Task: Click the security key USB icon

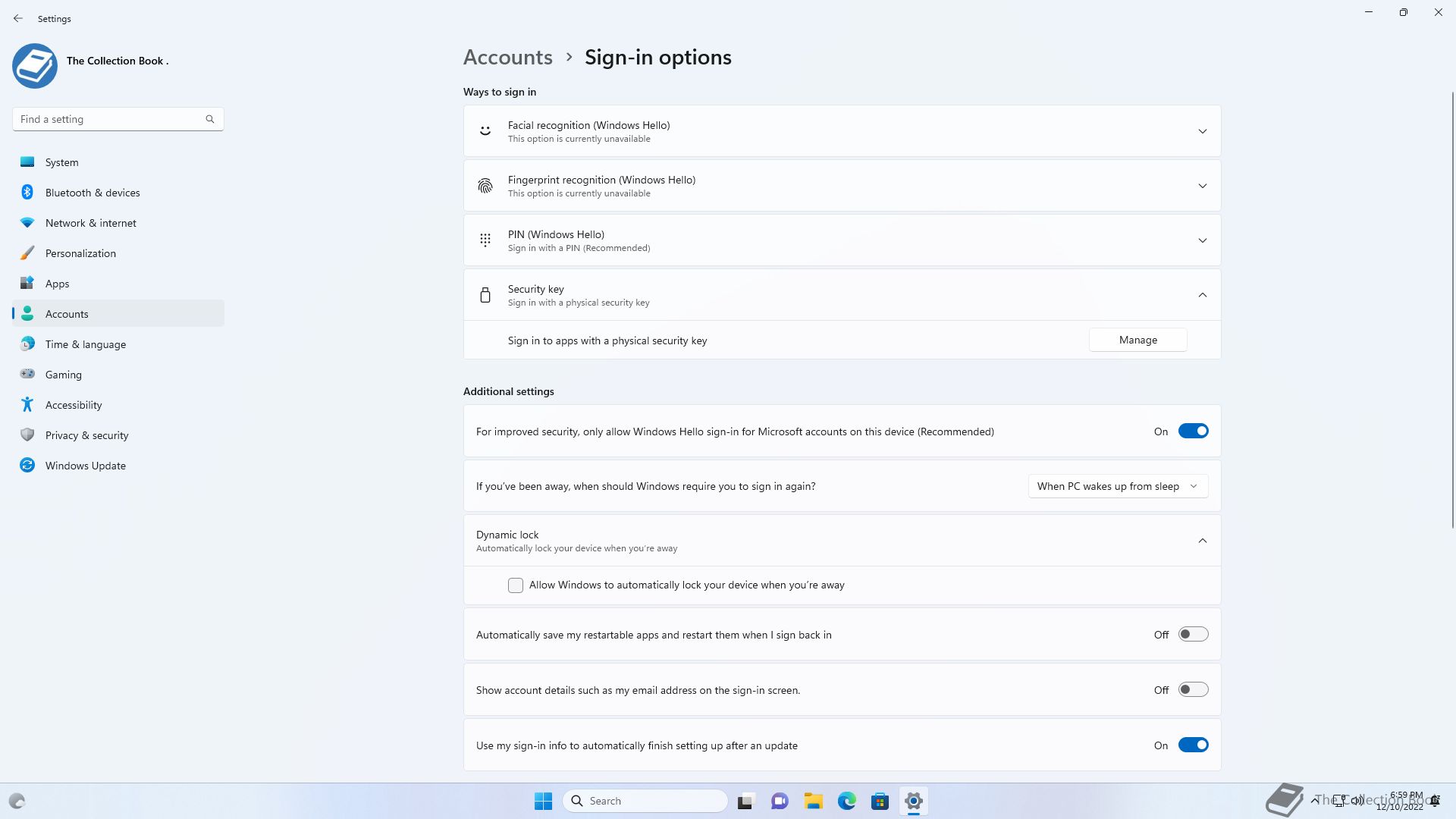Action: point(485,295)
